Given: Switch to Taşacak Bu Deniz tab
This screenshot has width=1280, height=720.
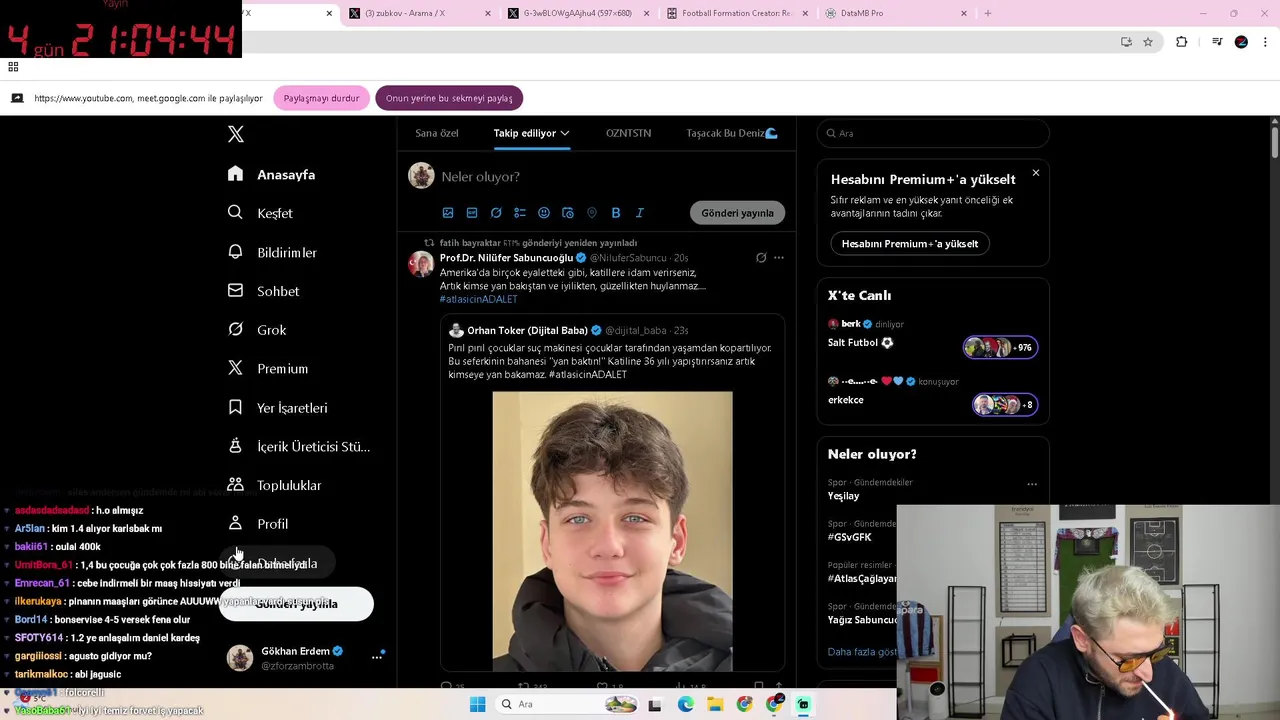Looking at the screenshot, I should (x=732, y=133).
